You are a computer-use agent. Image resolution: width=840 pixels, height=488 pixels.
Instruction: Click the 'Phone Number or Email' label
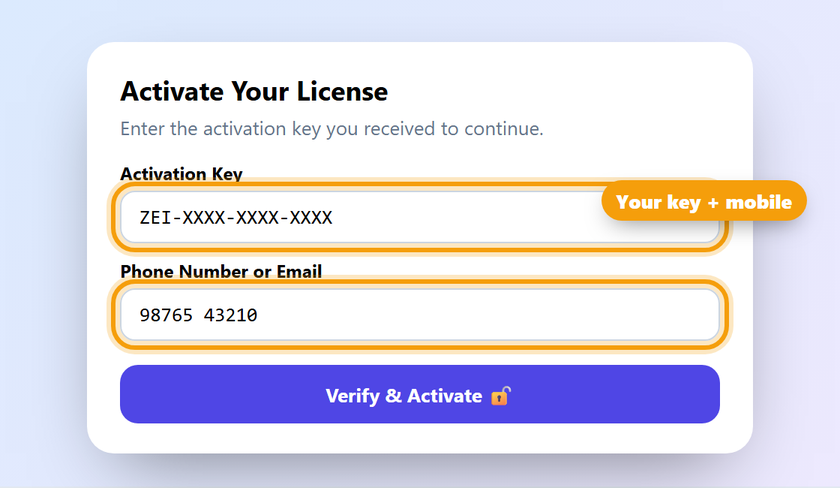tap(221, 271)
